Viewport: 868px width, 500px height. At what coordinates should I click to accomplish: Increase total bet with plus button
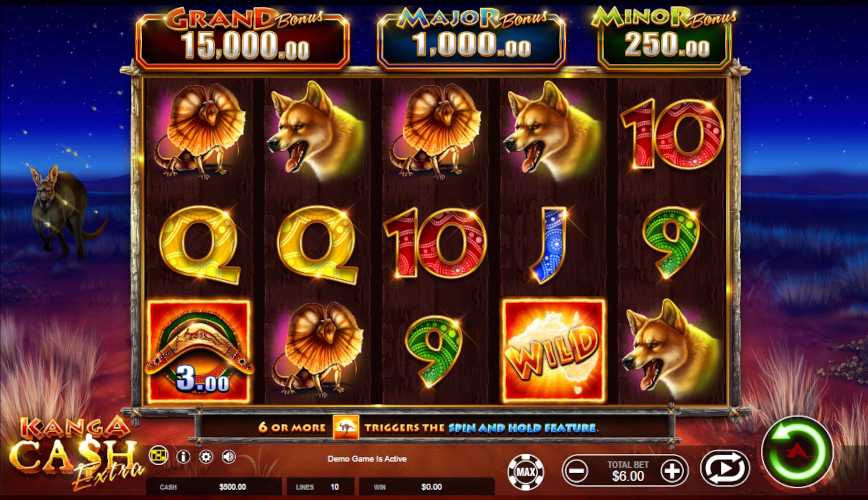673,471
